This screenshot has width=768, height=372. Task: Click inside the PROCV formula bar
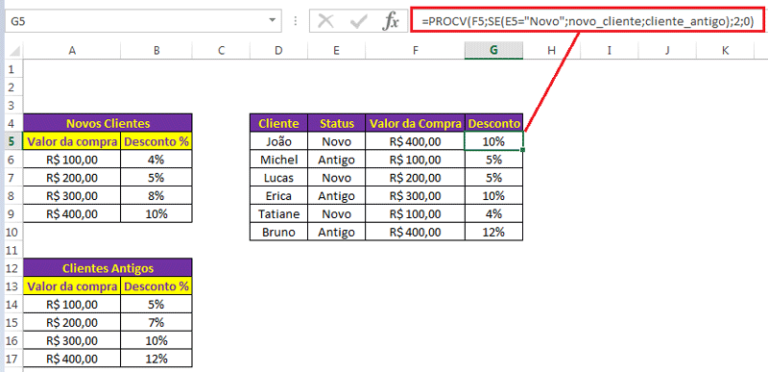pos(588,21)
